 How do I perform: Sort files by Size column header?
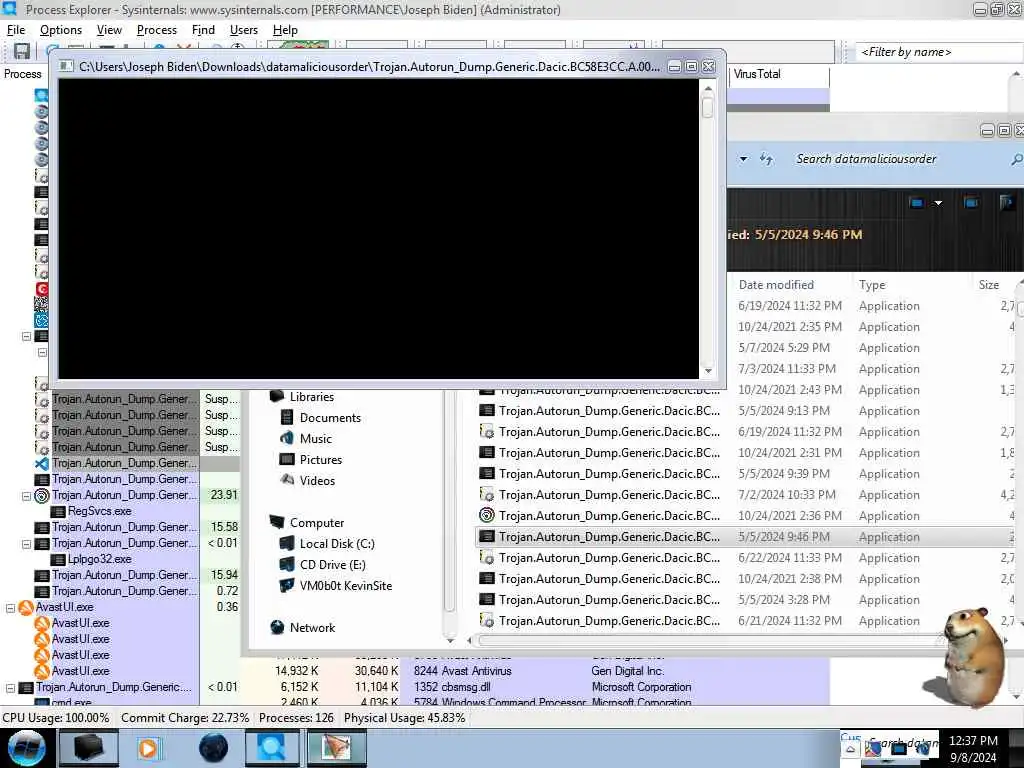(988, 285)
